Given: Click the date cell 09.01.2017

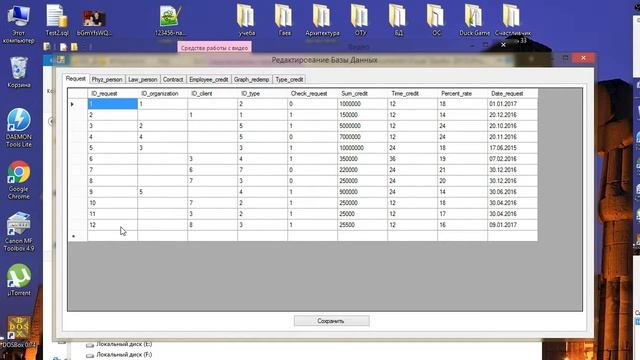Looking at the screenshot, I should click(x=512, y=225).
